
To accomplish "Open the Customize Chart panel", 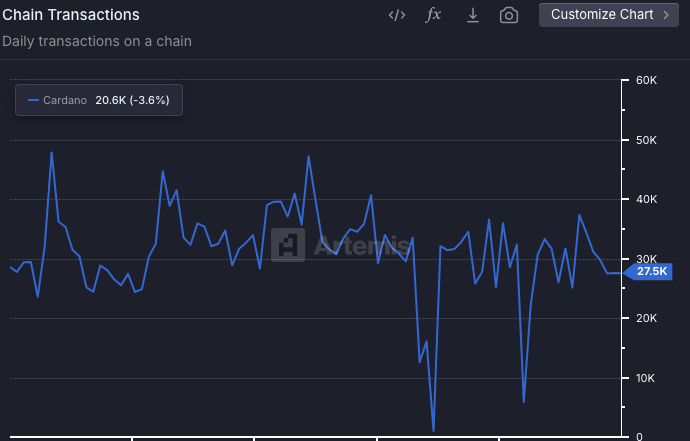I will [609, 15].
